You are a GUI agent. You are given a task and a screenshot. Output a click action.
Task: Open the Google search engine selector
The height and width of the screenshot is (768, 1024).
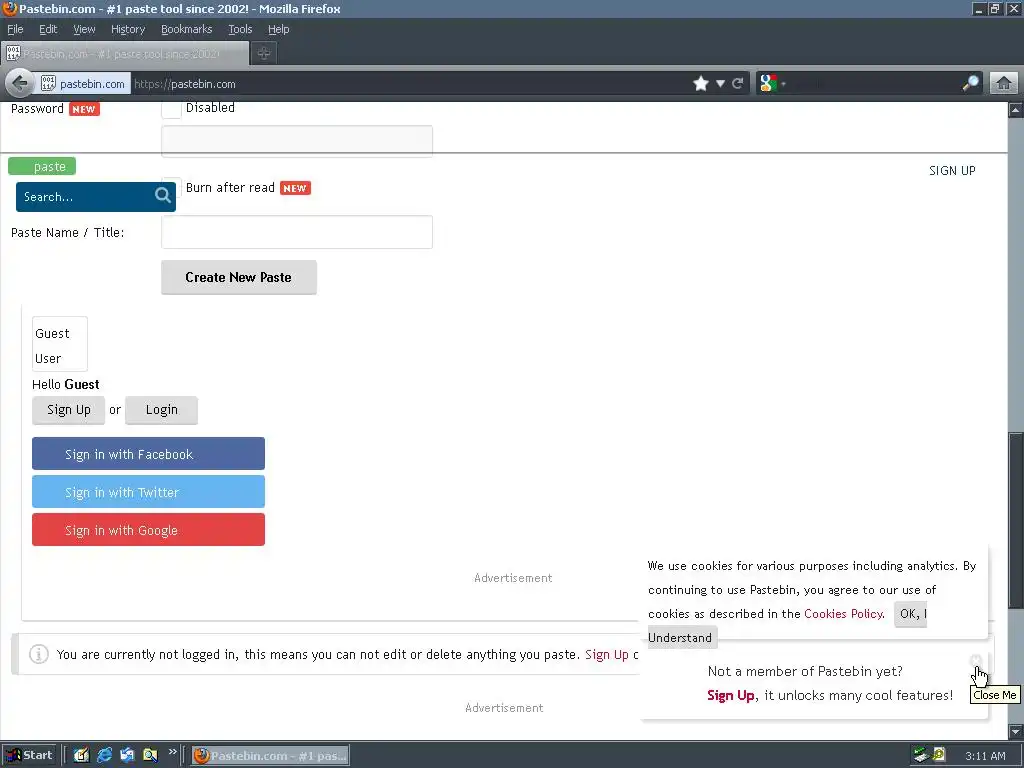pyautogui.click(x=772, y=84)
